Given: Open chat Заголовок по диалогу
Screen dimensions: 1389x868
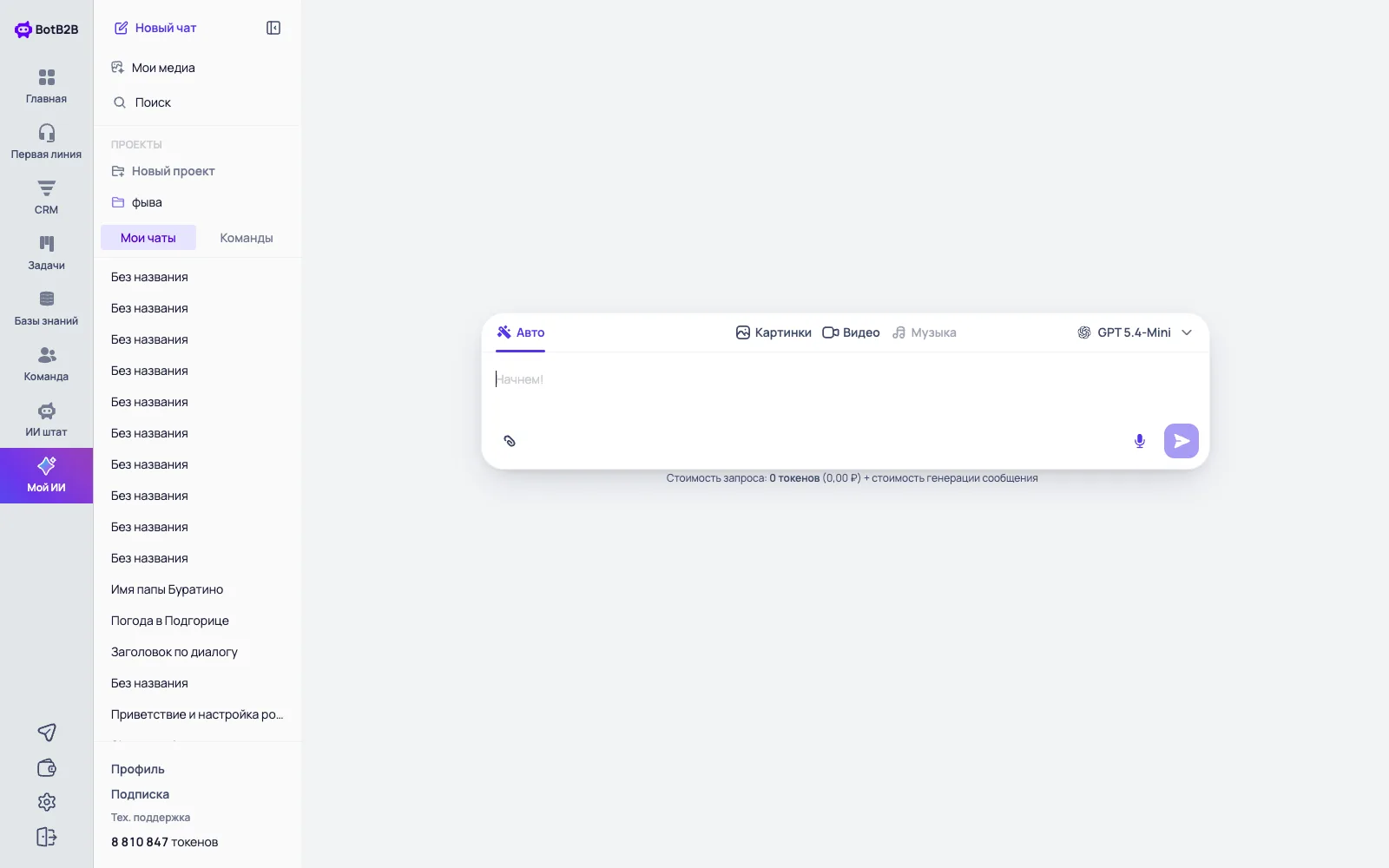Looking at the screenshot, I should [197, 652].
